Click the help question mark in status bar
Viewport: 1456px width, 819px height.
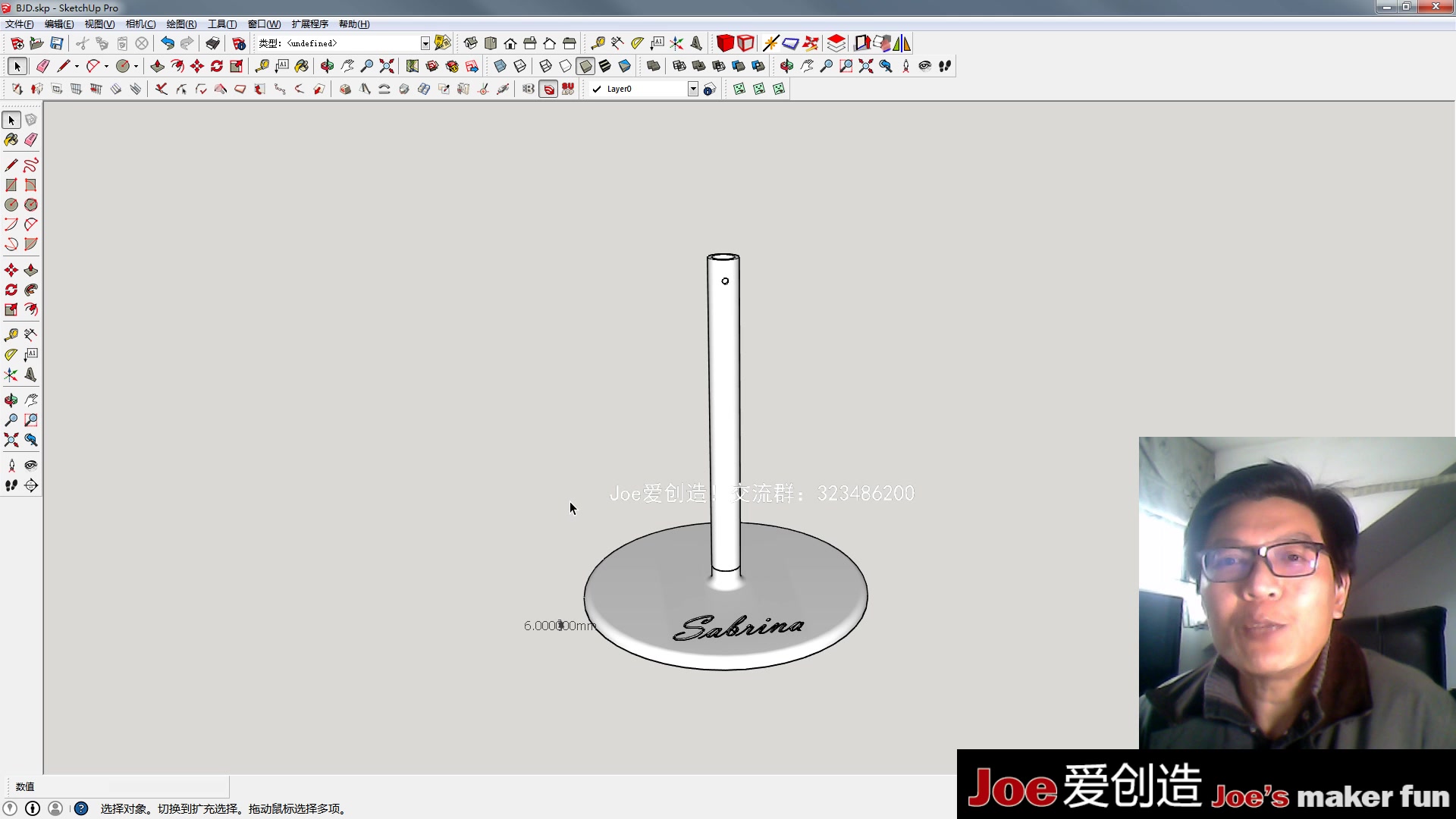click(x=81, y=808)
